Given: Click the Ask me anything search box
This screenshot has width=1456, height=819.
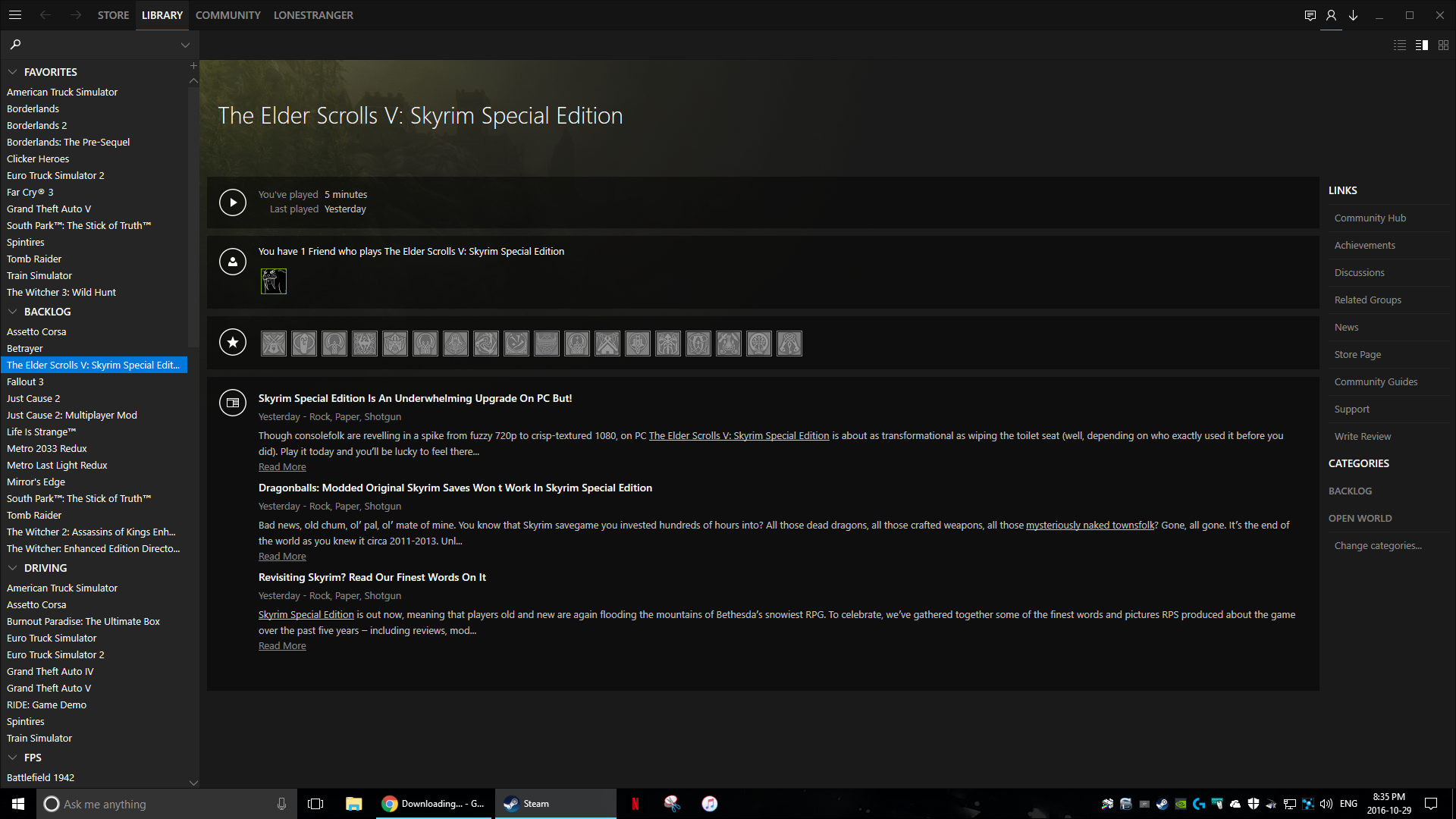Looking at the screenshot, I should [167, 804].
